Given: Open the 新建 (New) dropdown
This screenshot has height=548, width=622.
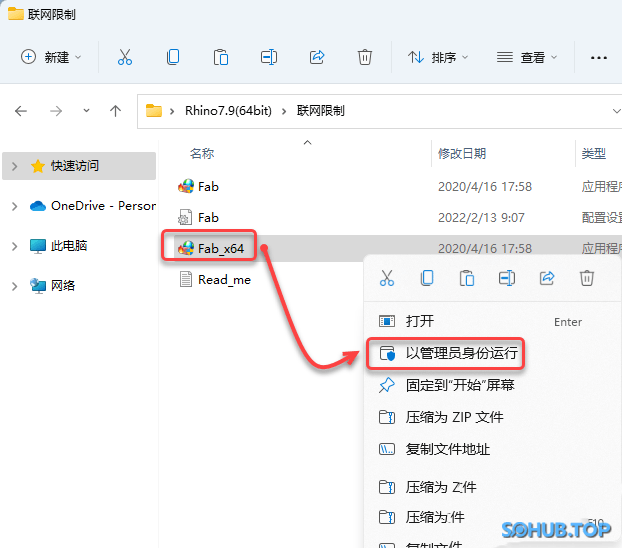Looking at the screenshot, I should pos(51,58).
